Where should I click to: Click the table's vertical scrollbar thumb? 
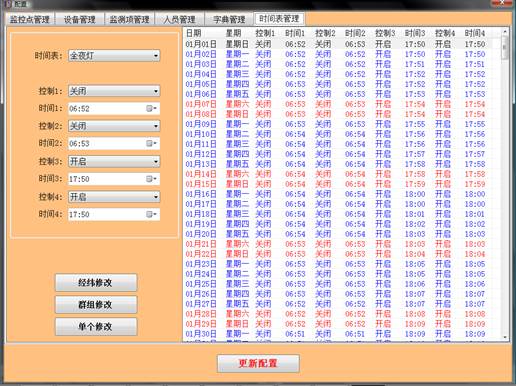505,47
